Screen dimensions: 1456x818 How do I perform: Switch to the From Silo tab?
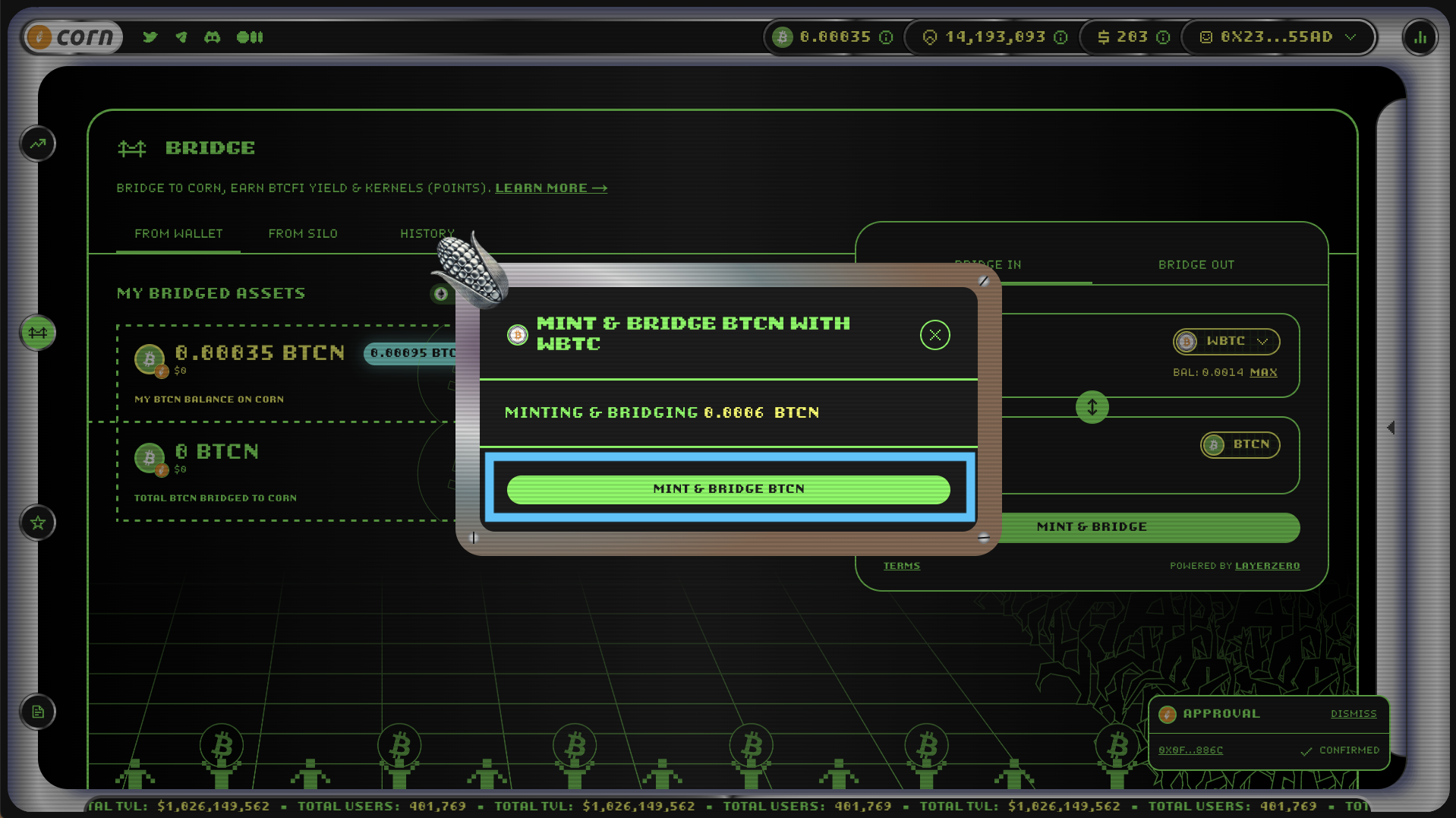click(303, 234)
